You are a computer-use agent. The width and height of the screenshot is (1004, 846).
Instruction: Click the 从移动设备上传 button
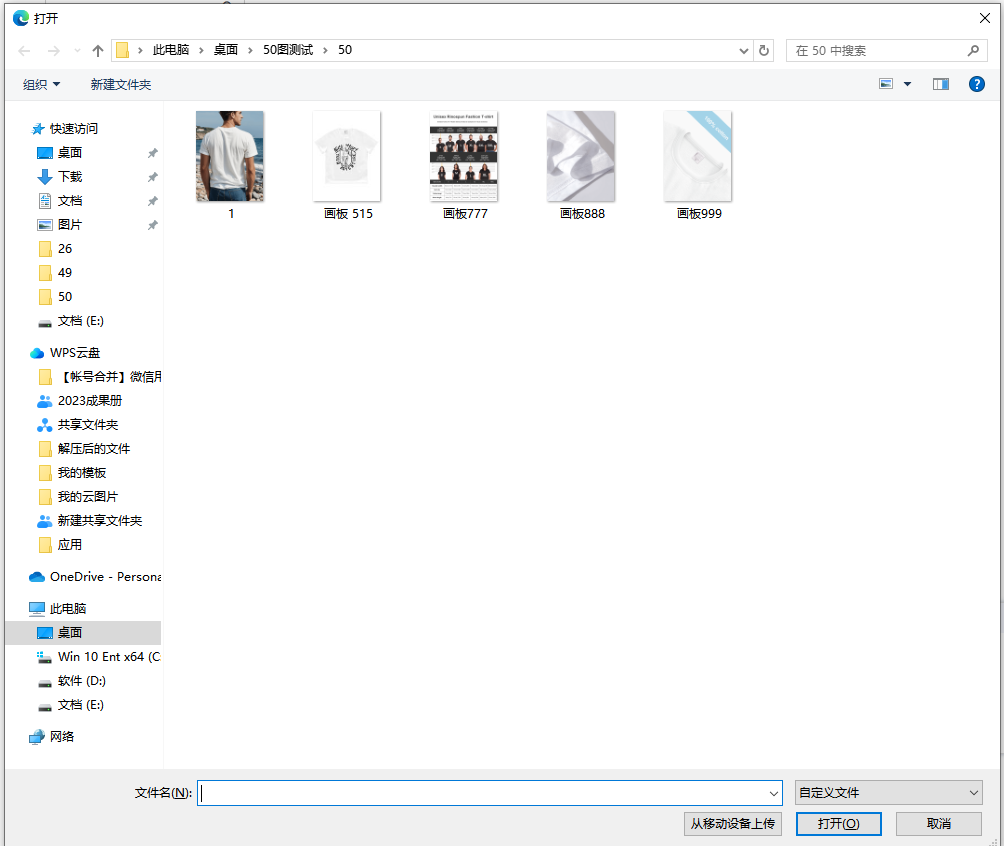[733, 824]
